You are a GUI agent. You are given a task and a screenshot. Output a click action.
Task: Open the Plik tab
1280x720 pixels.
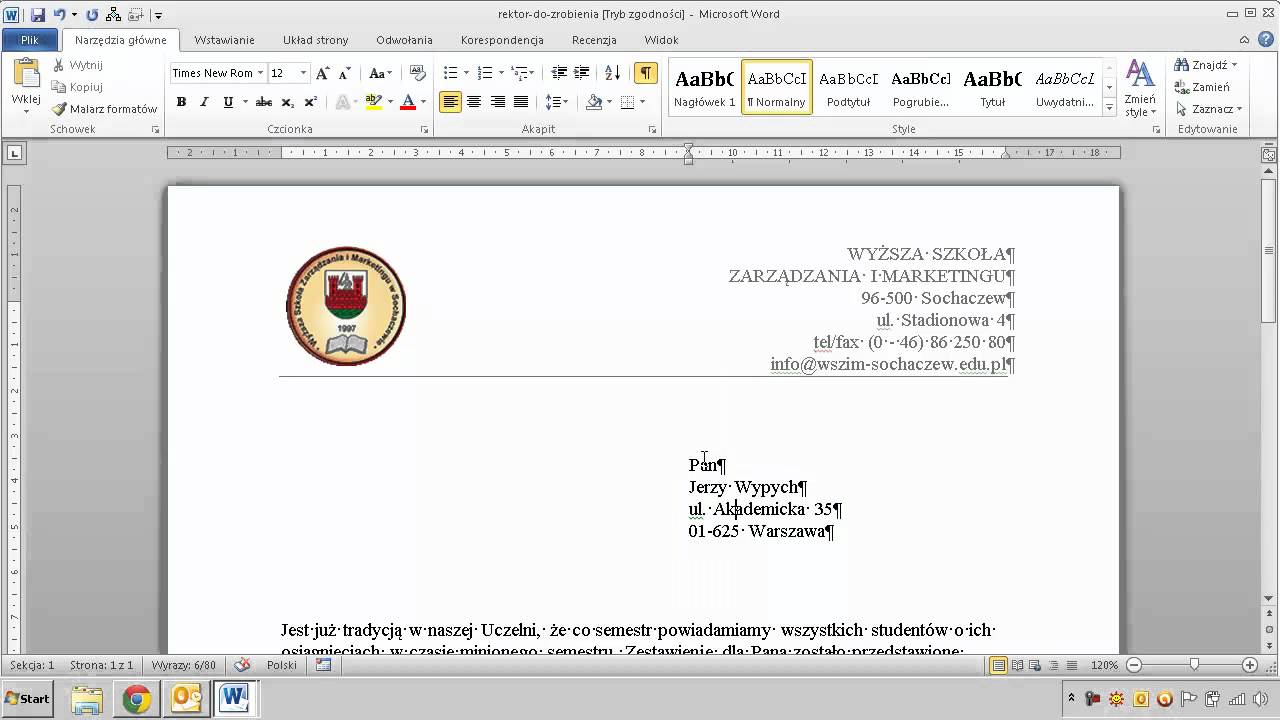click(30, 40)
